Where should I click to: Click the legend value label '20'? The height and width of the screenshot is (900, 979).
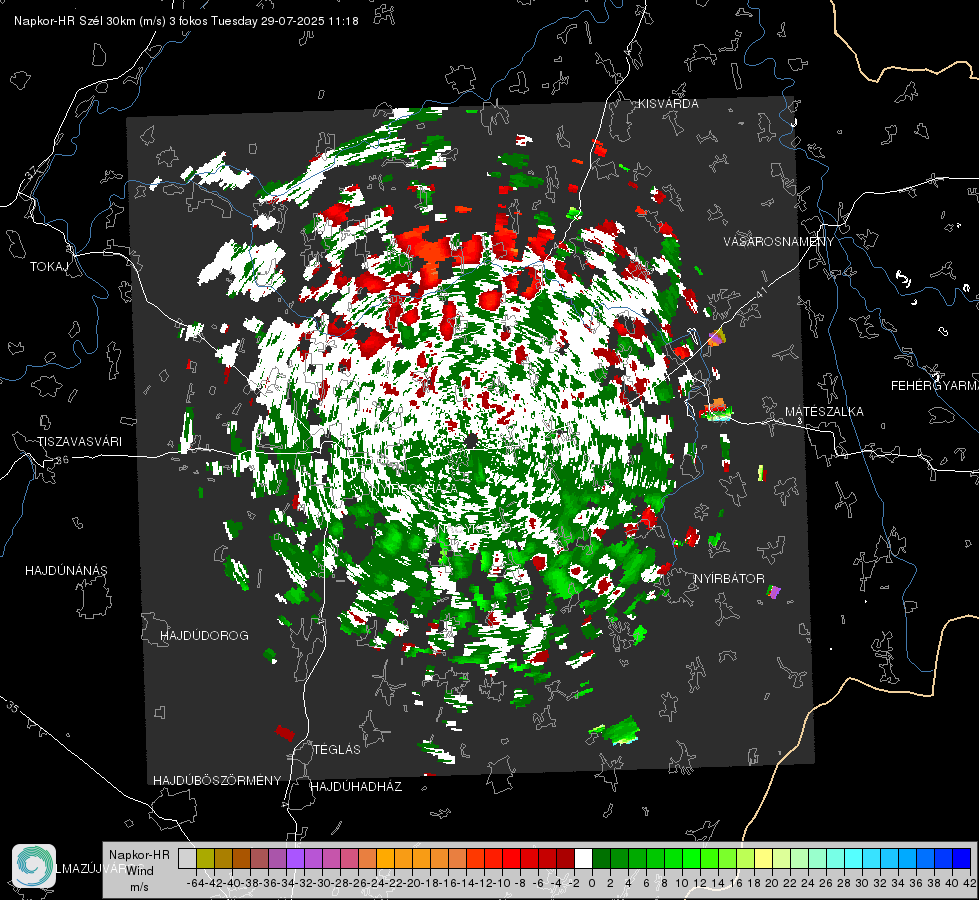click(x=772, y=884)
